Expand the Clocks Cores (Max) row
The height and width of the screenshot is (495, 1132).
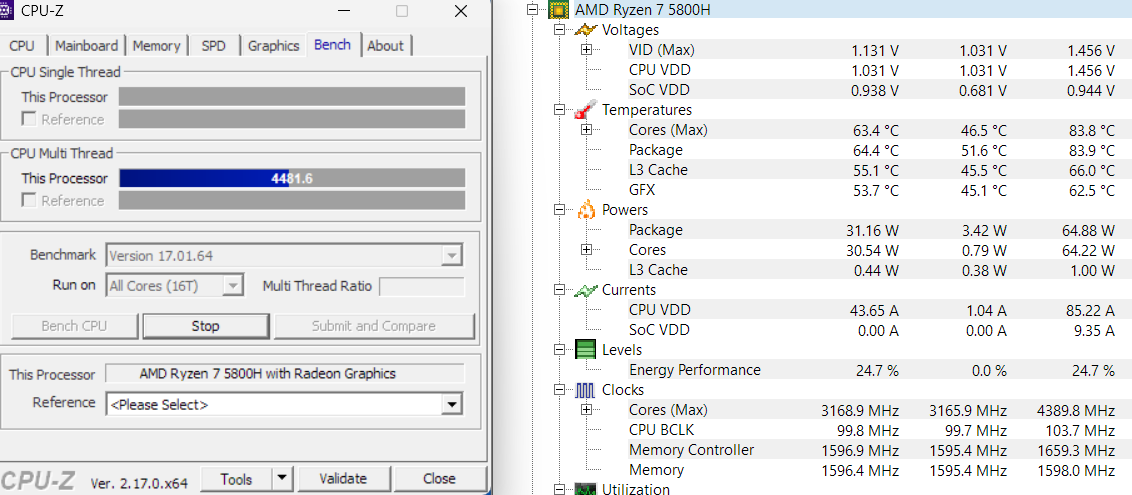point(586,410)
